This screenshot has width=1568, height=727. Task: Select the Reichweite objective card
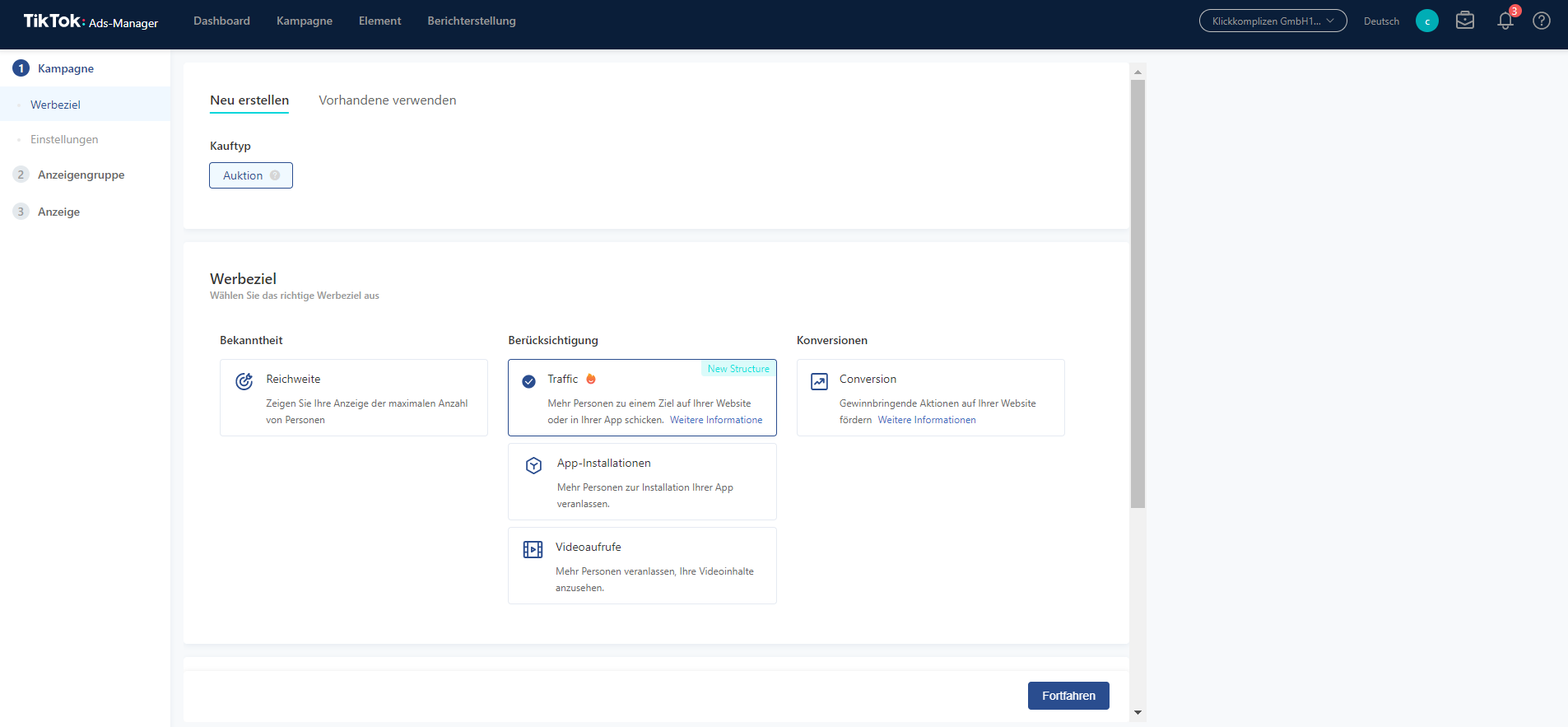click(354, 398)
